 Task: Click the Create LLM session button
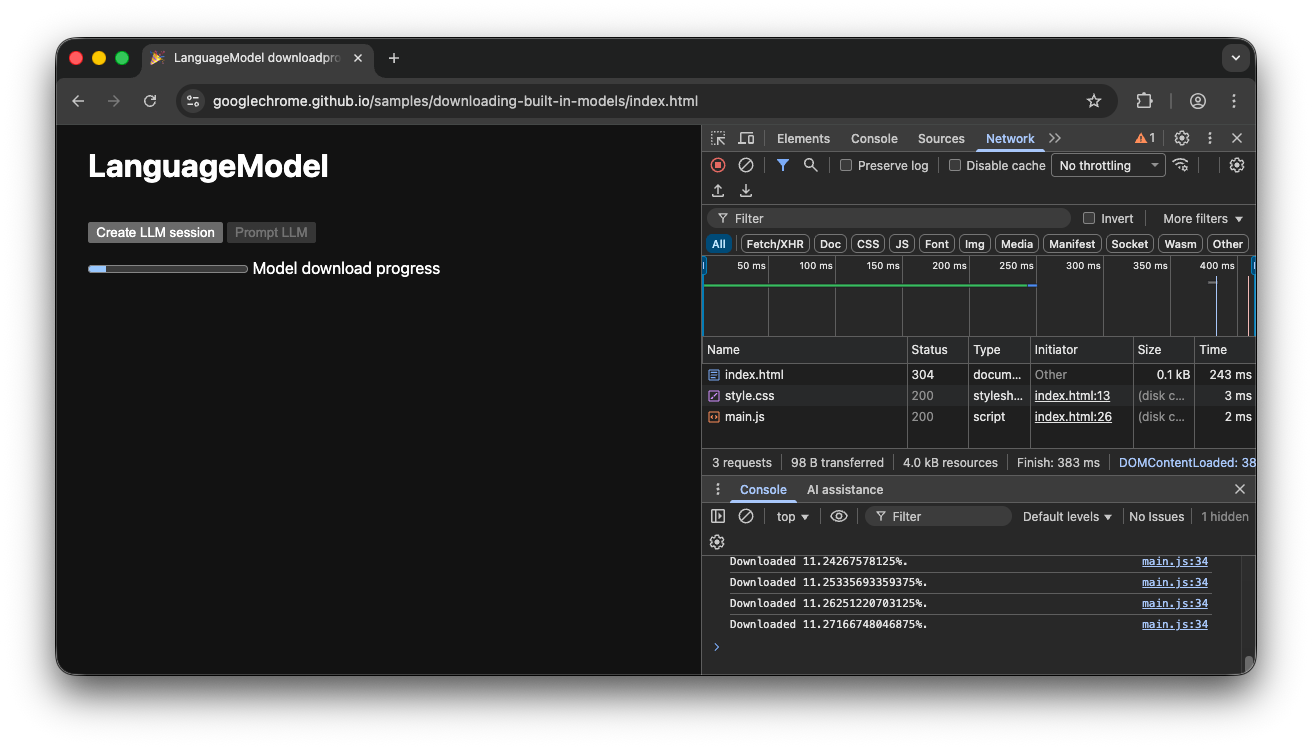click(155, 233)
